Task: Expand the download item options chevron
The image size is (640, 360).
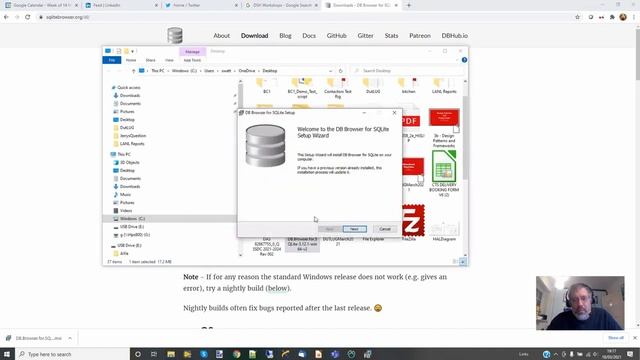Action: click(70, 338)
